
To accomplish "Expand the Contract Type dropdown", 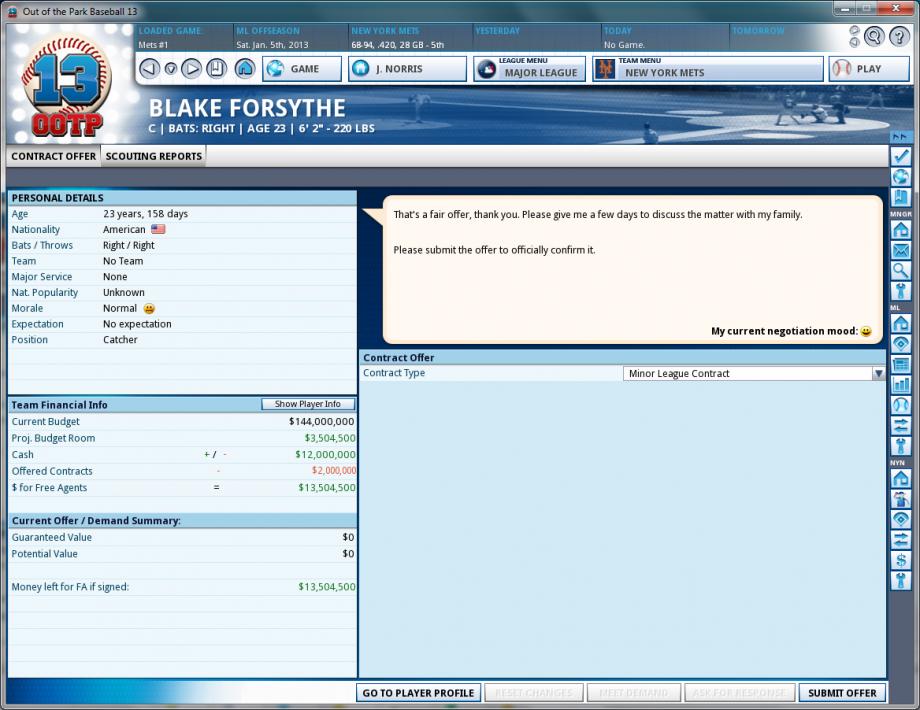I will pos(878,374).
